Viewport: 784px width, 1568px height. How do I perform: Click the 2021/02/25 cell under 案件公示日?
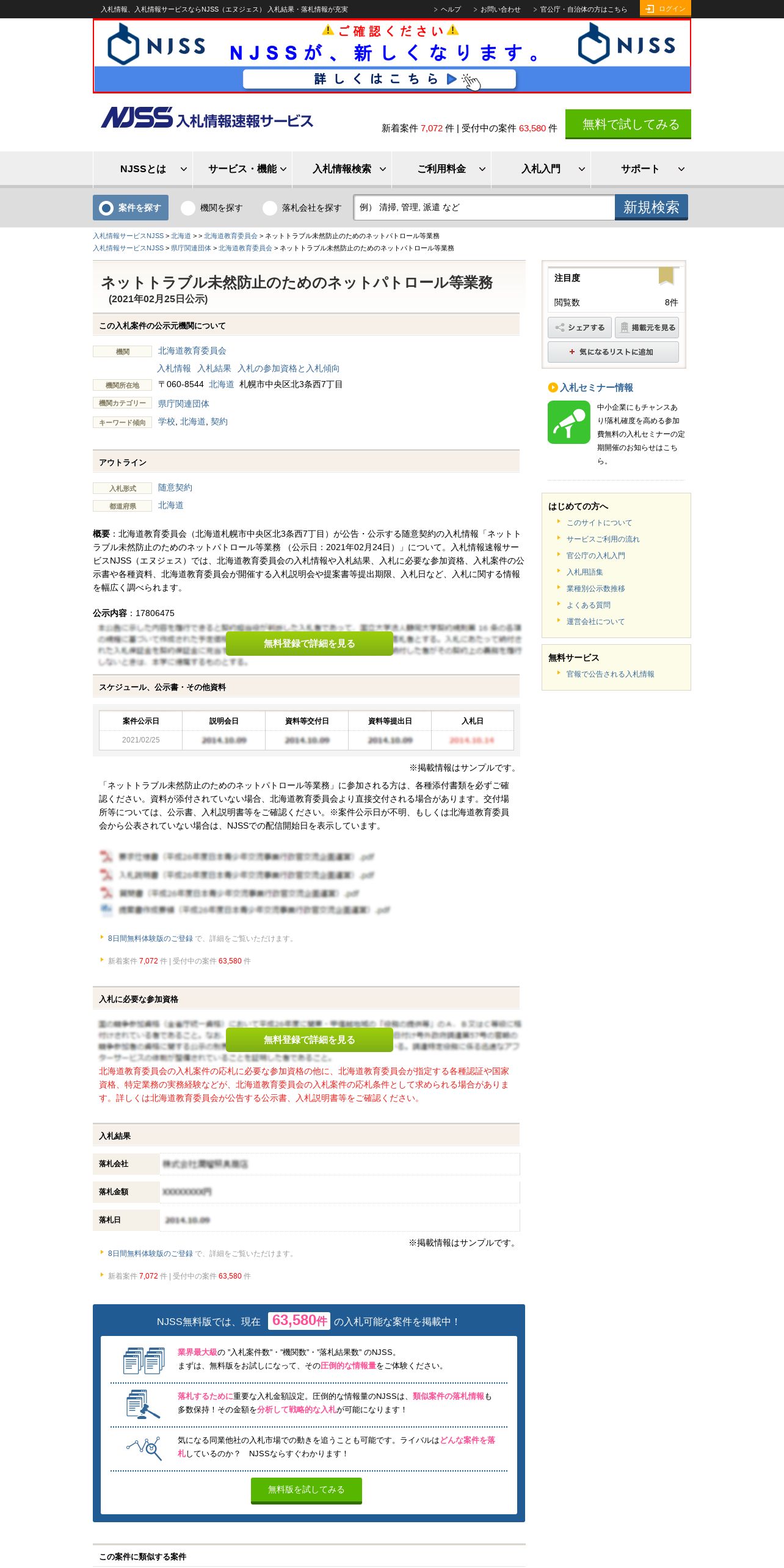coord(141,739)
